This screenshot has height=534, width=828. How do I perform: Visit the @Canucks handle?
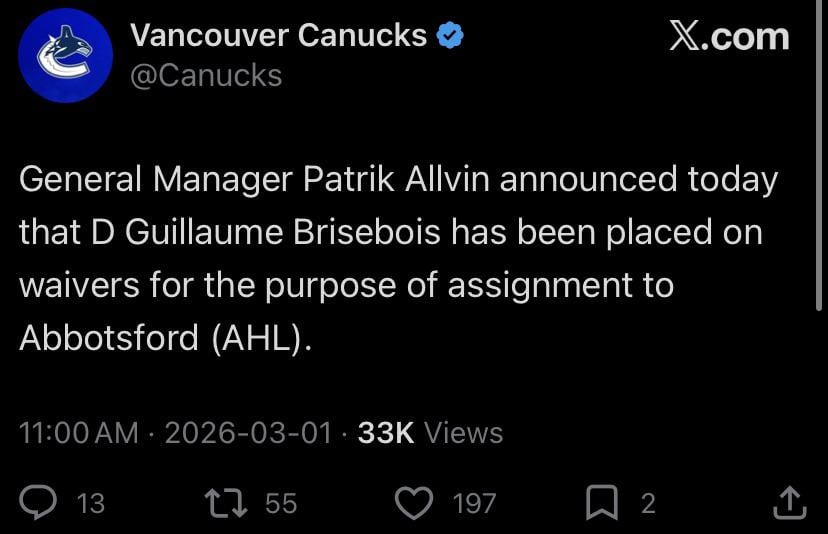click(x=206, y=75)
